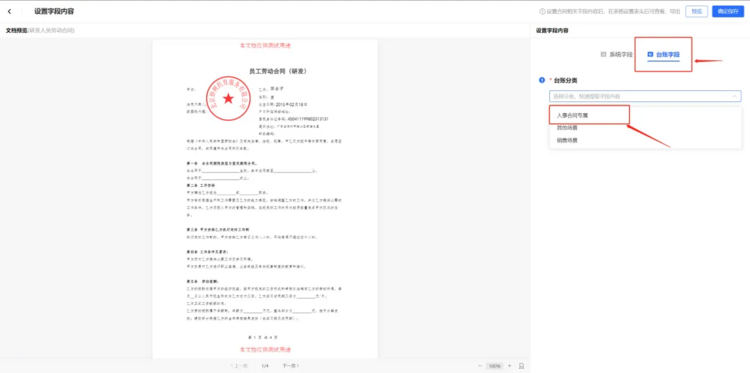
Task: Click the blue 确定保存 save button
Action: [x=728, y=11]
